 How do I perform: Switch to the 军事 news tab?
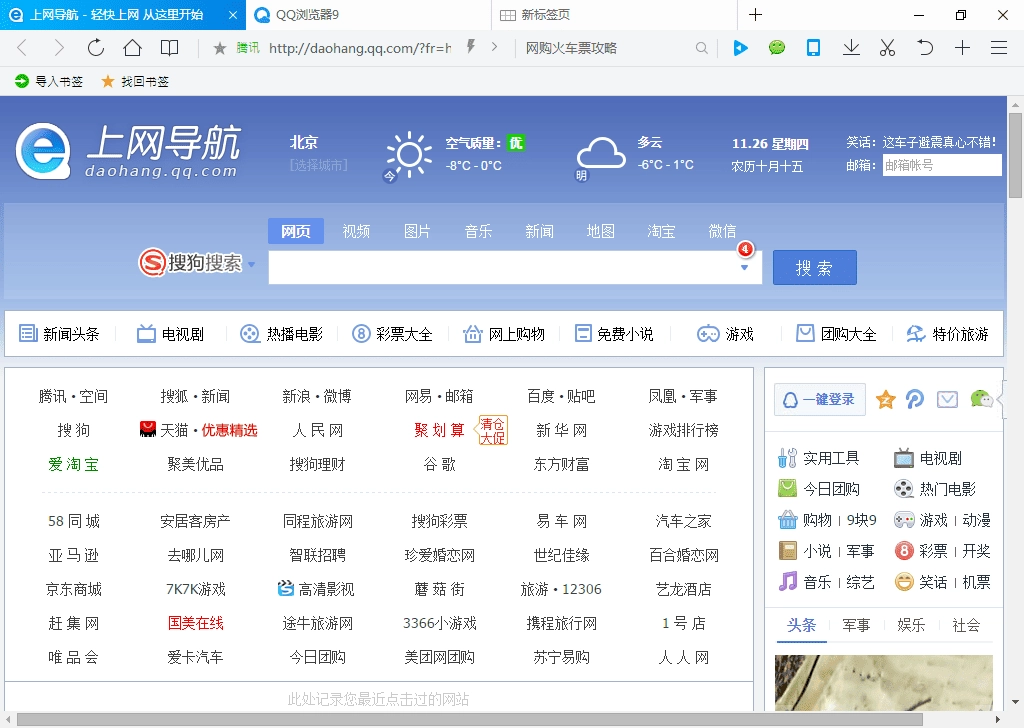click(x=856, y=625)
